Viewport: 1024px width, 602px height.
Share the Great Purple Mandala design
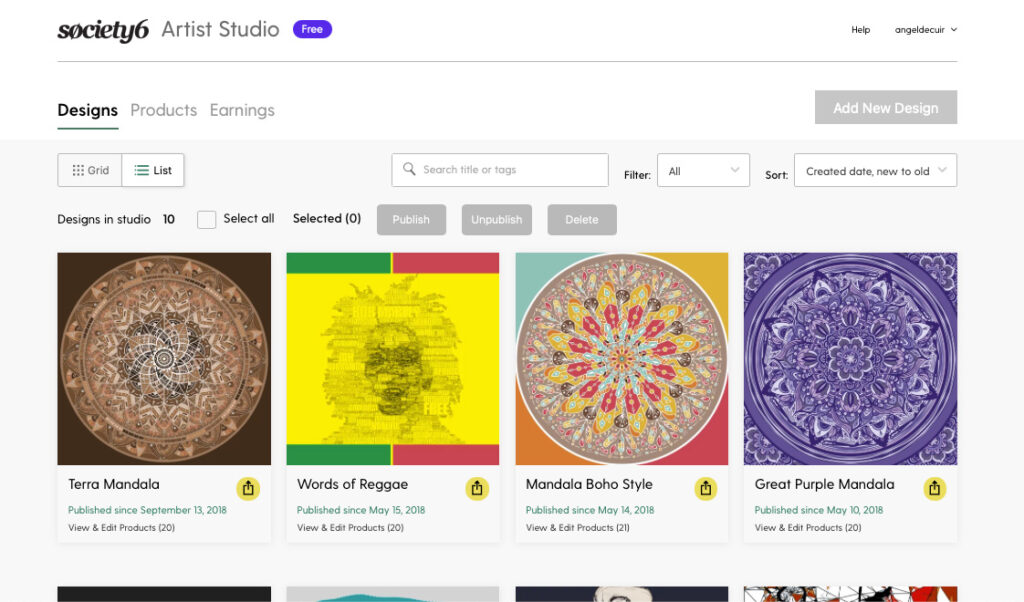point(935,488)
